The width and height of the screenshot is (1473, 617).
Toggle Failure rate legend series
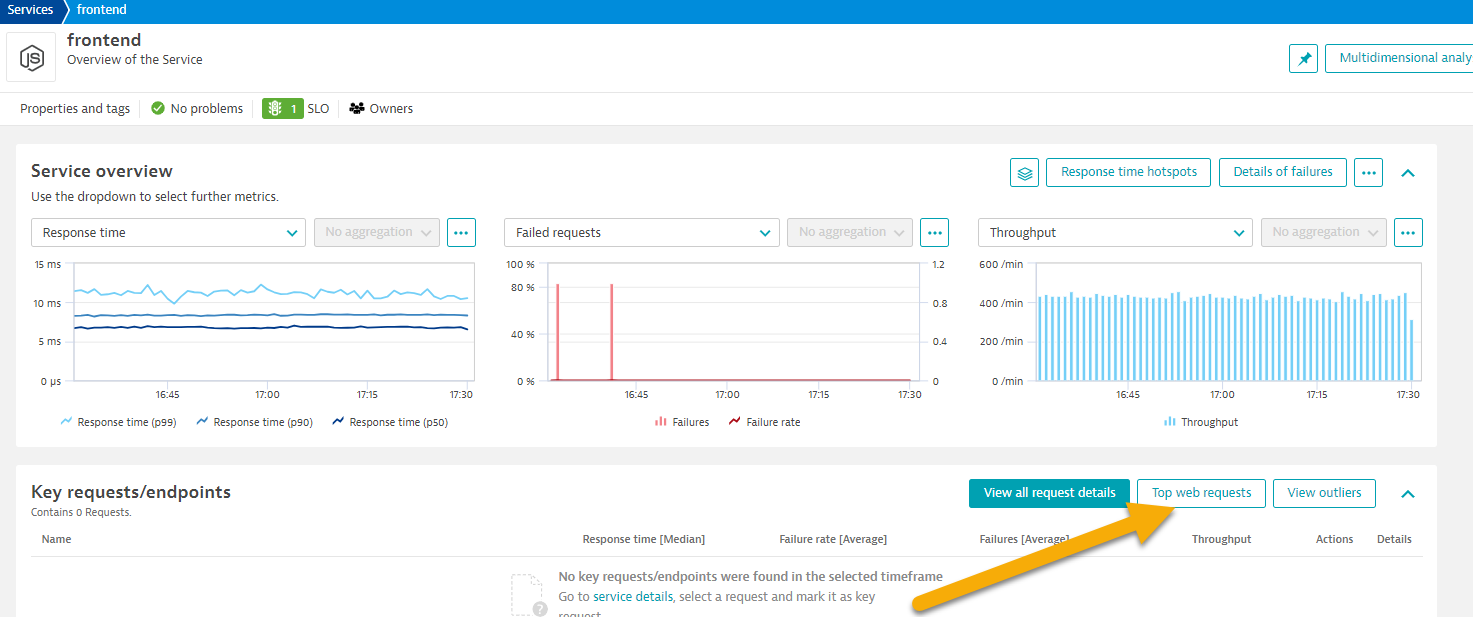tap(764, 422)
